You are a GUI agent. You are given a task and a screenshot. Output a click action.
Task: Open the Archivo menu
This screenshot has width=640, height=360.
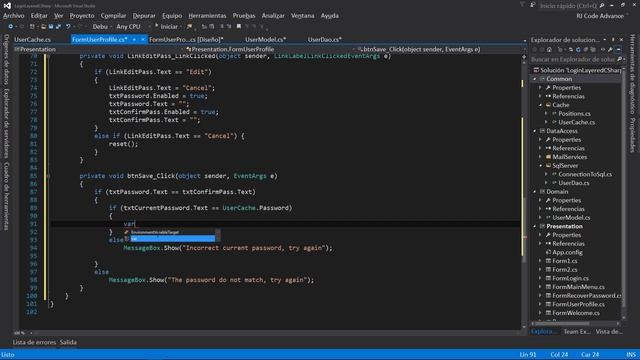click(13, 16)
